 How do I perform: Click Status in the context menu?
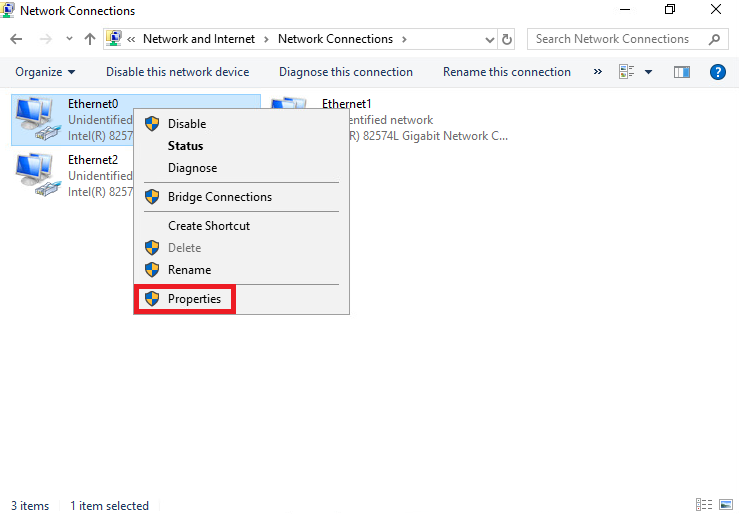coord(185,146)
